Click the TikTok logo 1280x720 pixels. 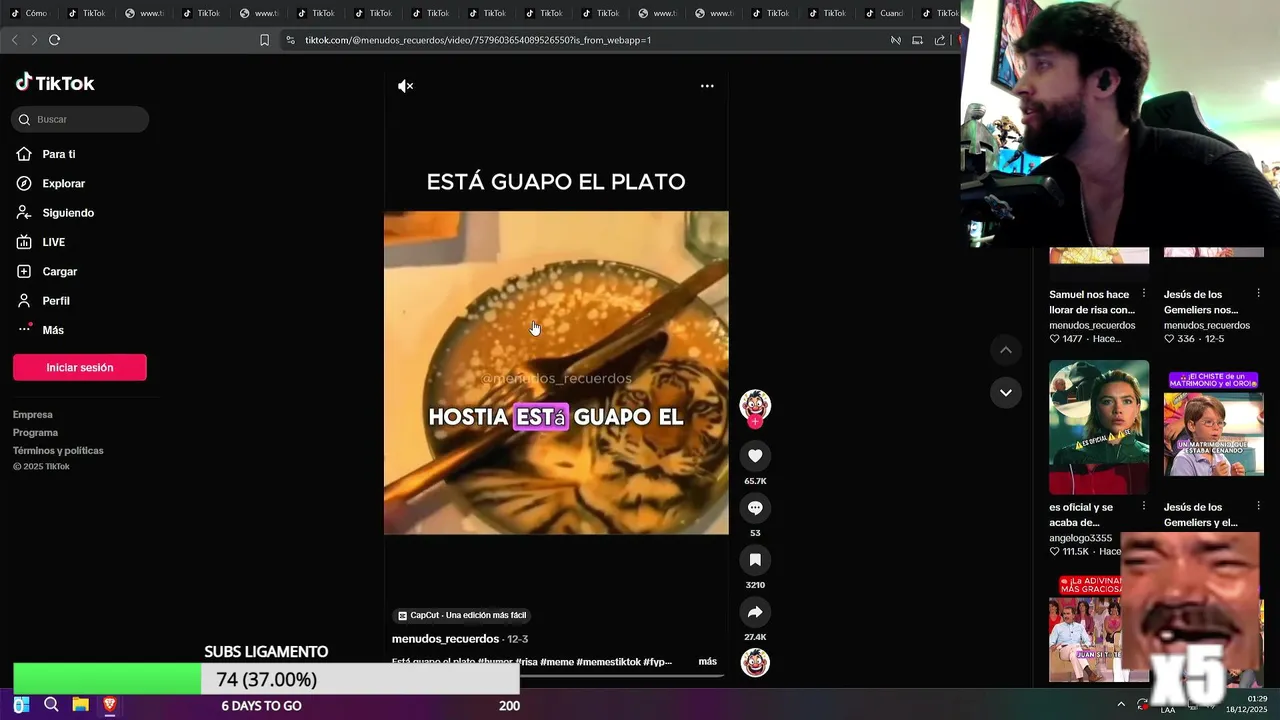click(x=55, y=83)
